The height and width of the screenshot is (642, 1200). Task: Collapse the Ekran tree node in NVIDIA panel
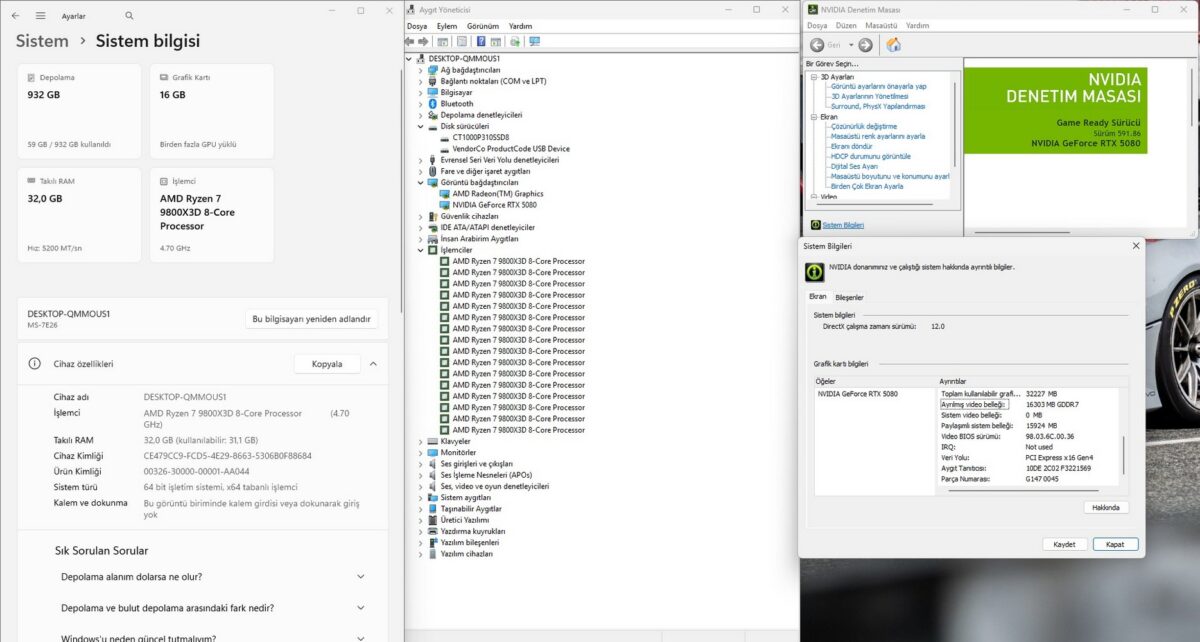click(814, 117)
